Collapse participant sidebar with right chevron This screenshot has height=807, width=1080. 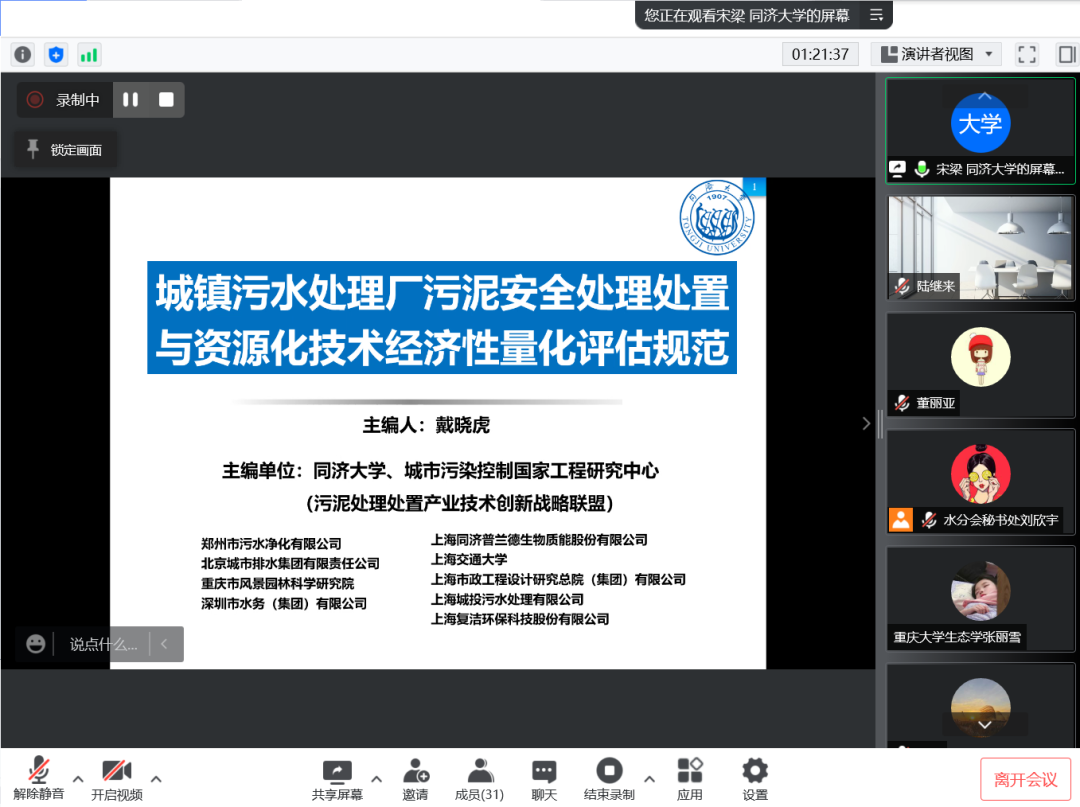[866, 423]
